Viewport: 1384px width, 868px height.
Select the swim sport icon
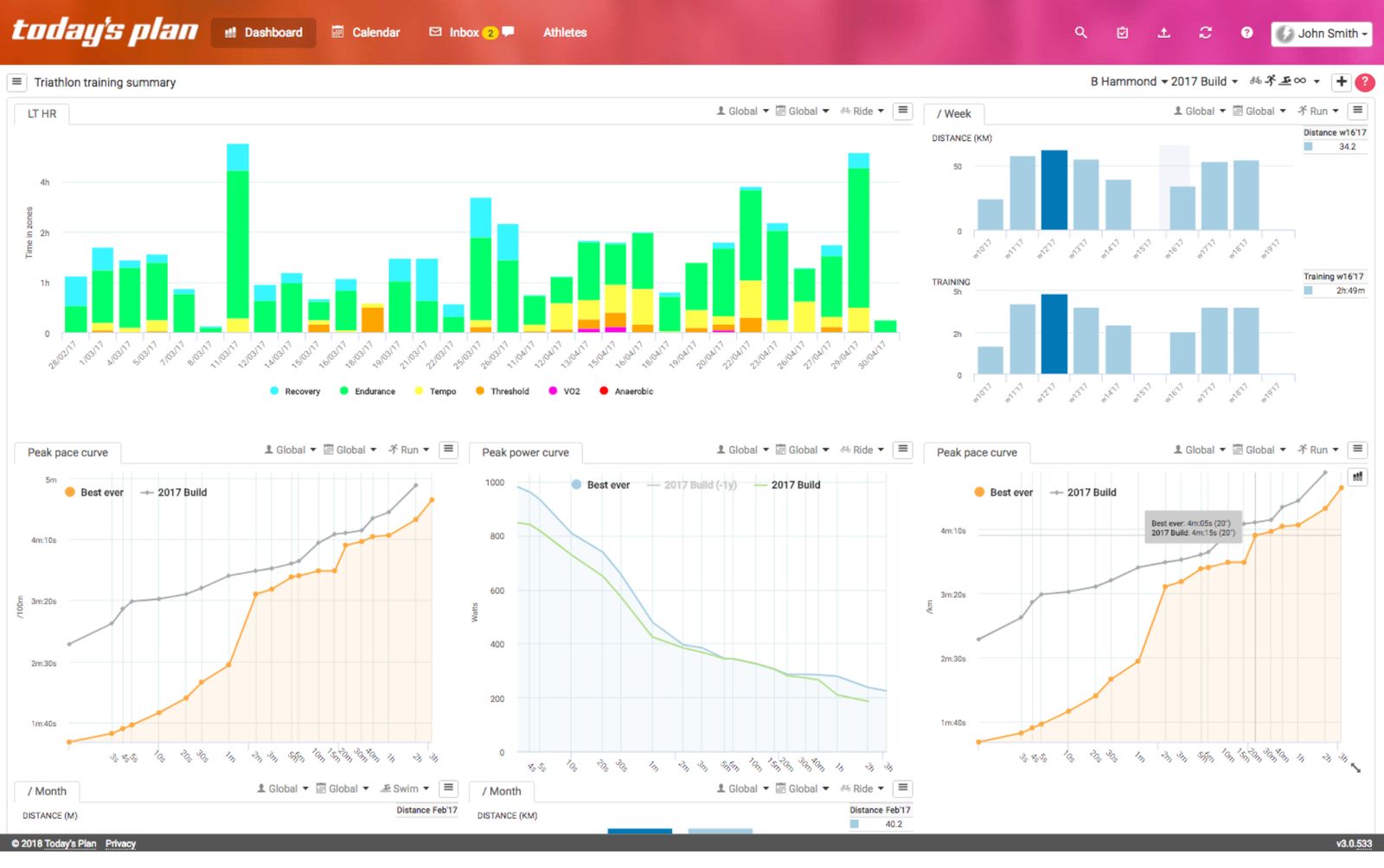click(x=1285, y=80)
